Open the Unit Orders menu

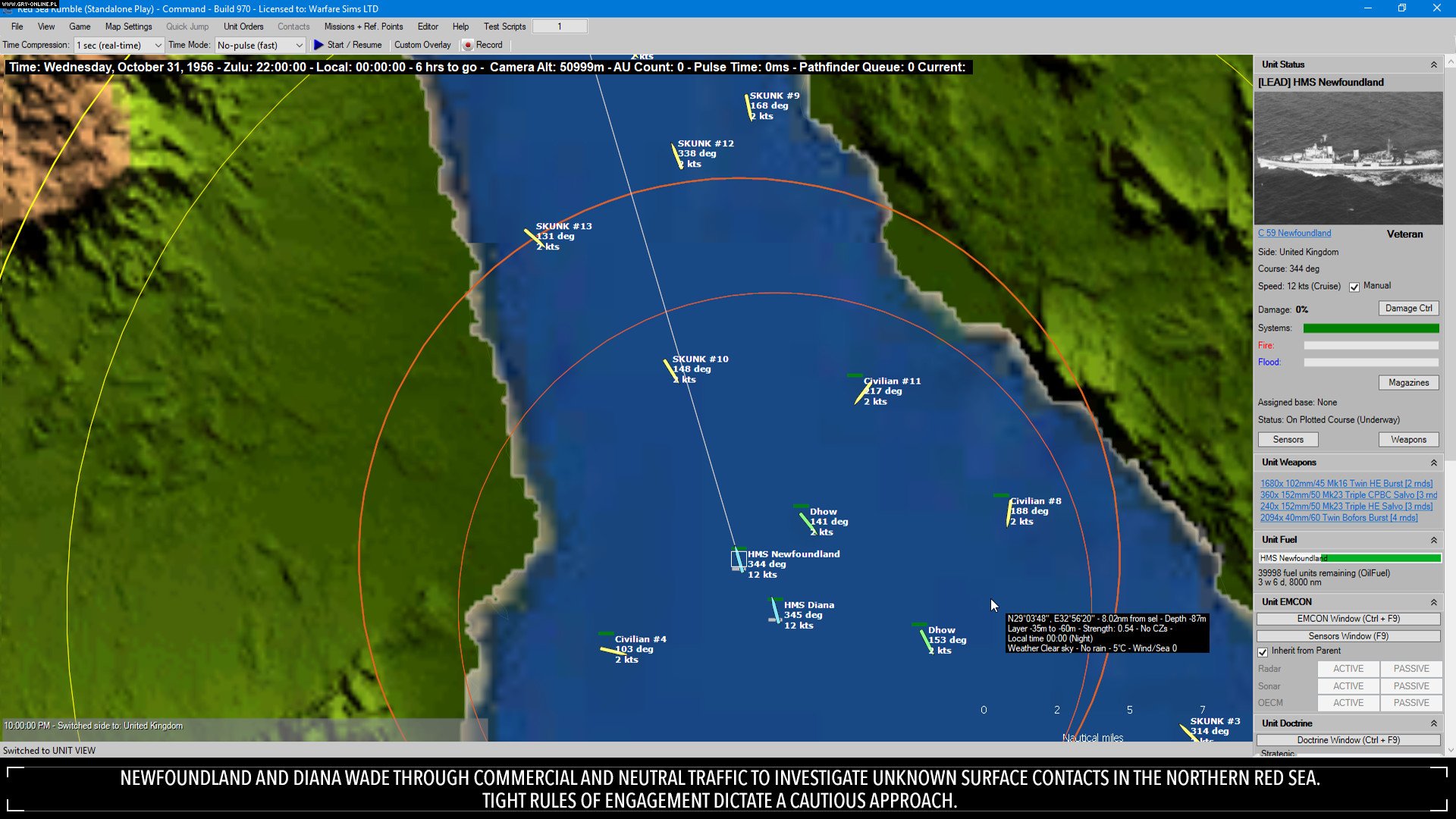(243, 26)
